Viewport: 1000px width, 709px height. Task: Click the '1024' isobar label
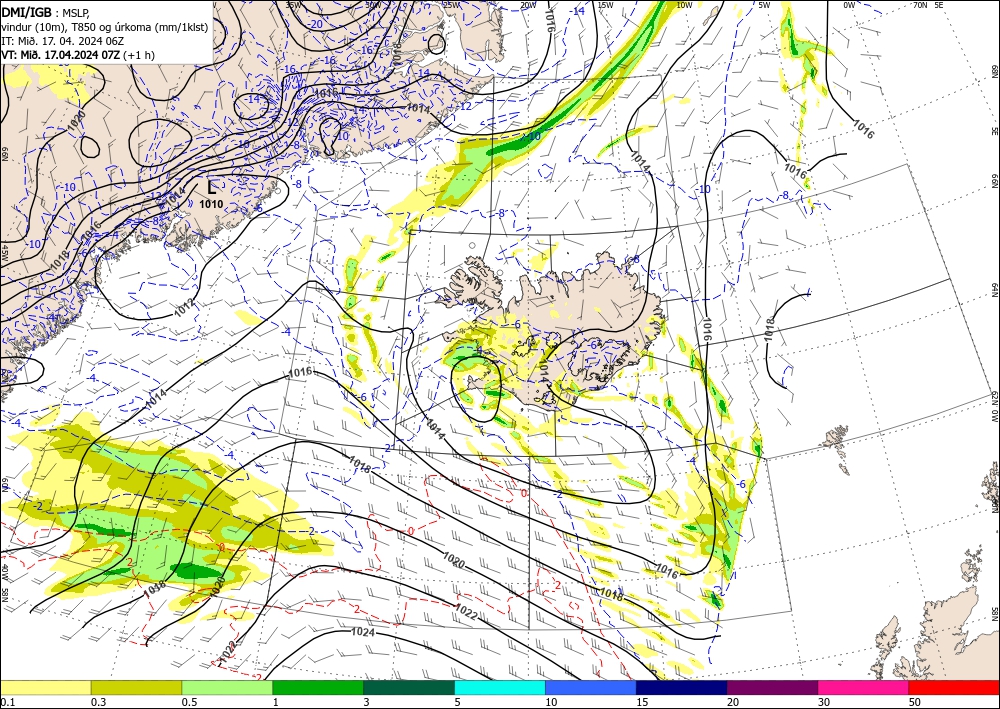[363, 632]
